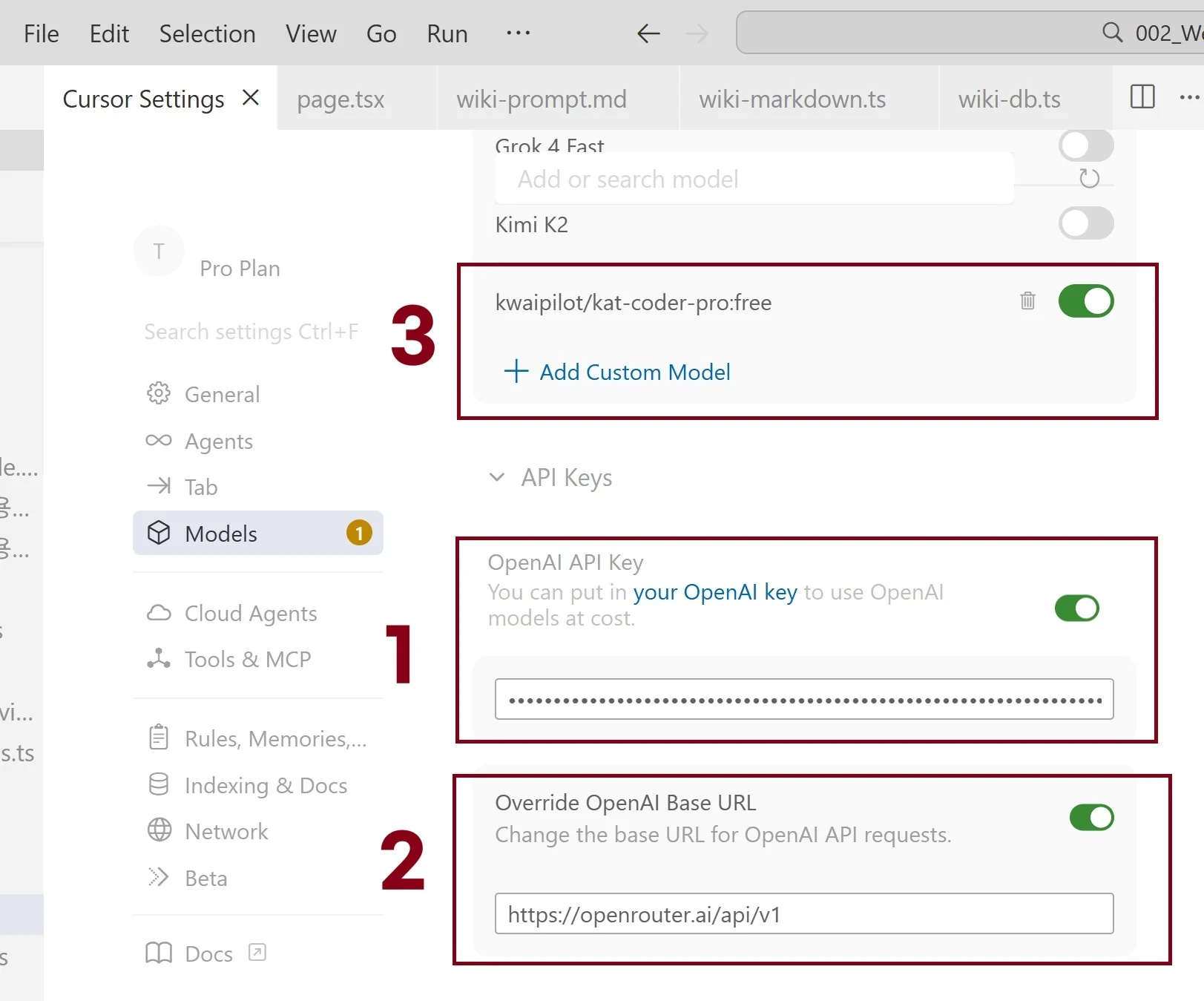Click the refresh models icon
Viewport: 1204px width, 1001px height.
[1089, 179]
